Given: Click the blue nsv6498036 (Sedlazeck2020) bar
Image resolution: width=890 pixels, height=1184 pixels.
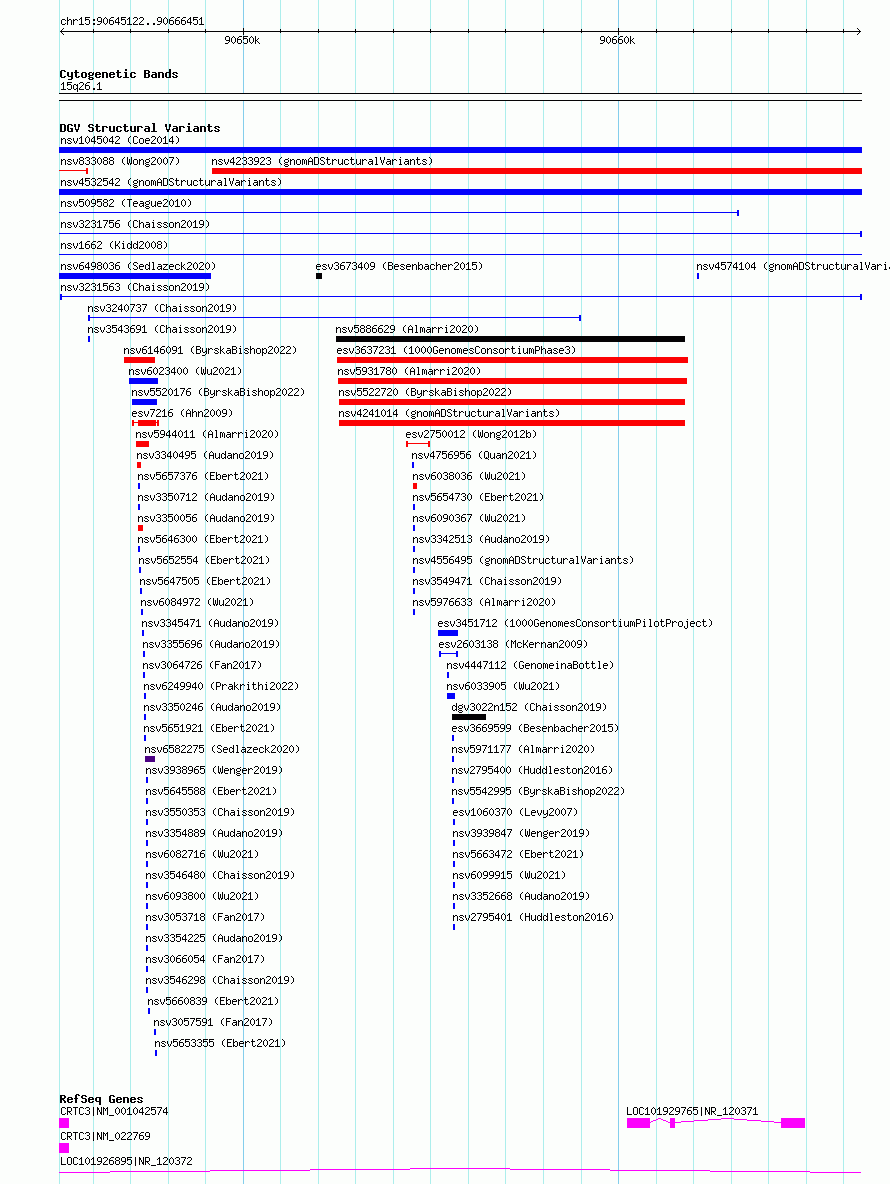Looking at the screenshot, I should pos(135,276).
